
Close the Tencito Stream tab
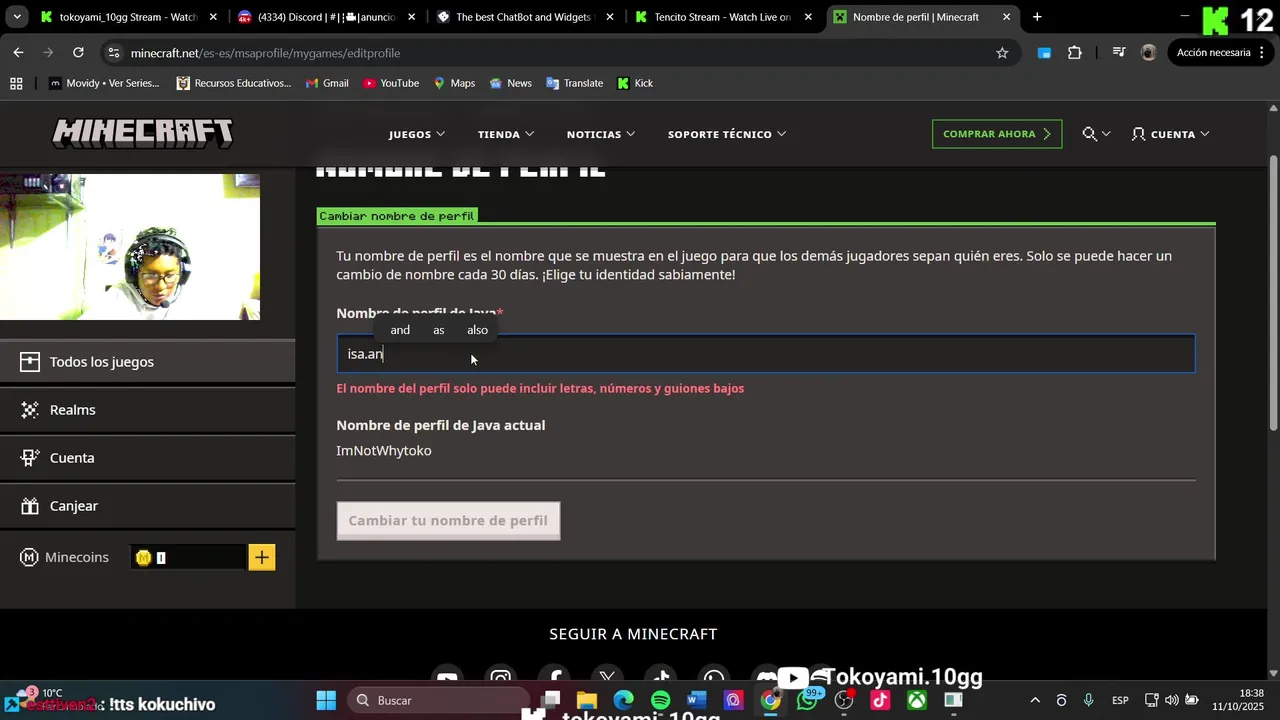[x=808, y=17]
